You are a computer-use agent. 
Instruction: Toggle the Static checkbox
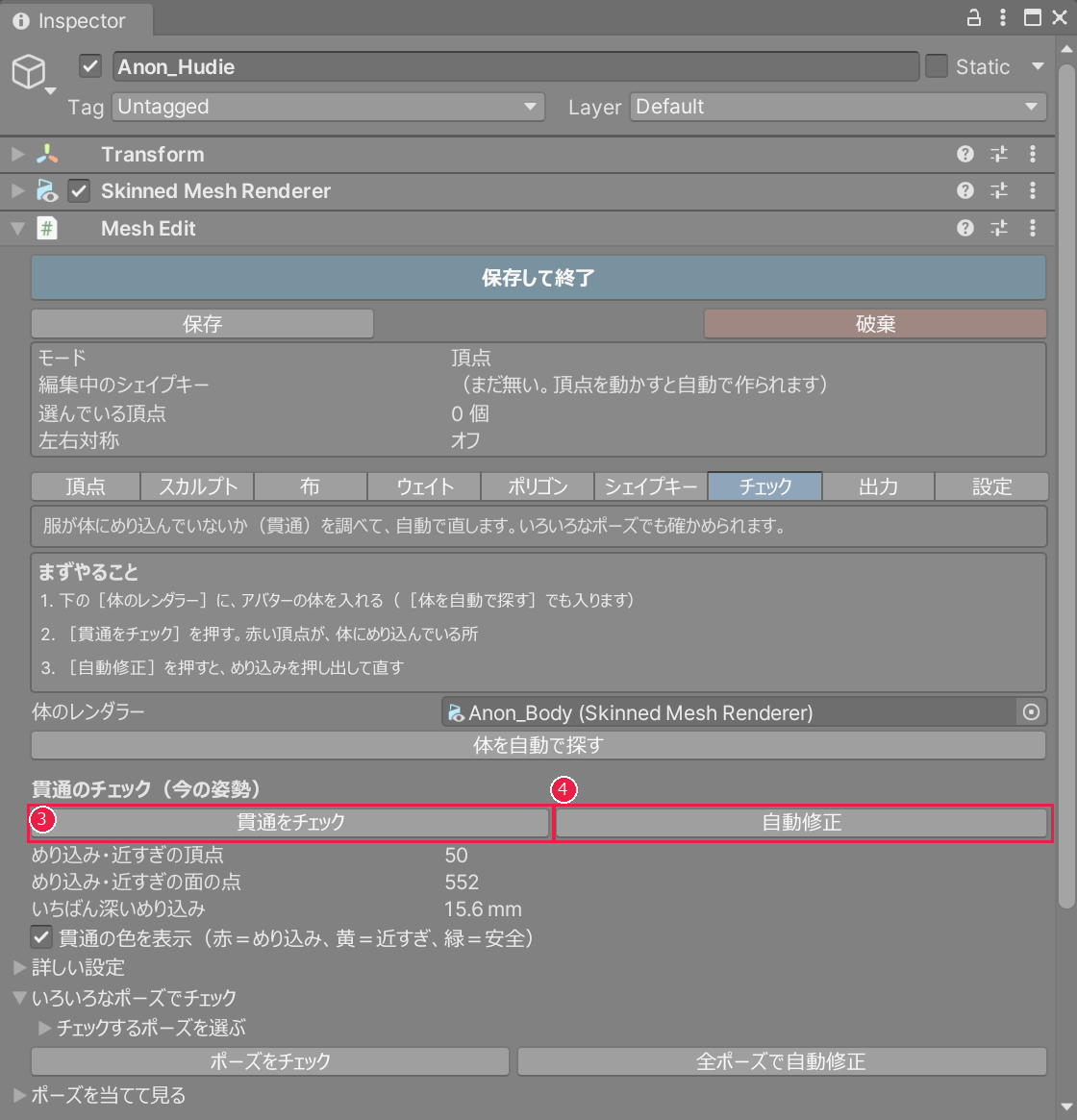click(x=937, y=66)
